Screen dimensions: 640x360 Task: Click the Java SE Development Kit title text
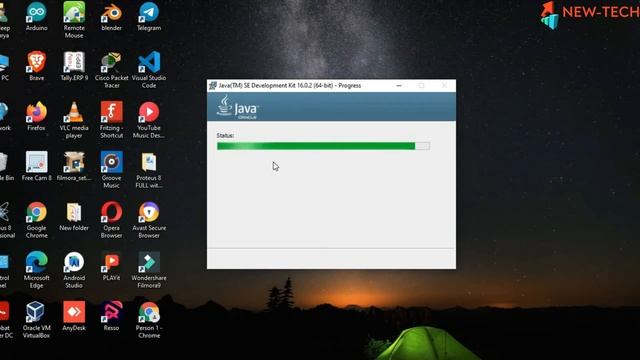click(x=290, y=86)
